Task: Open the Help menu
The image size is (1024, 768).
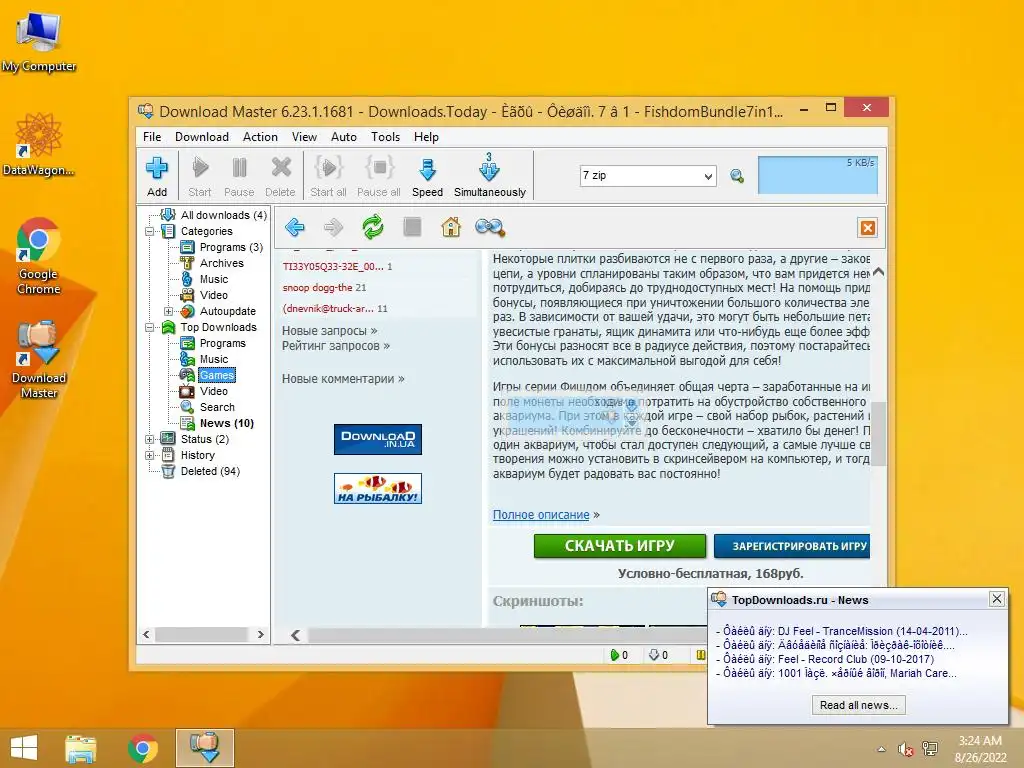Action: [426, 136]
